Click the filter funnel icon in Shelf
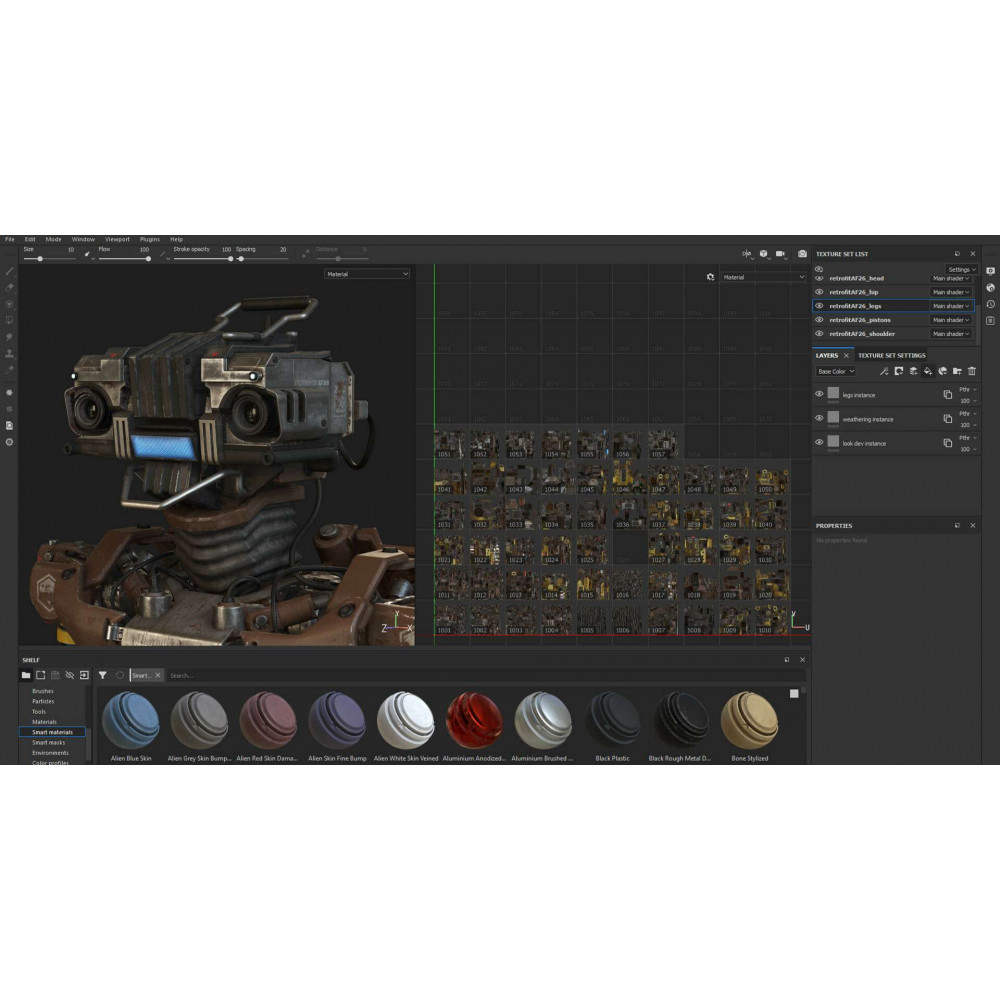This screenshot has width=1000, height=1000. 102,675
